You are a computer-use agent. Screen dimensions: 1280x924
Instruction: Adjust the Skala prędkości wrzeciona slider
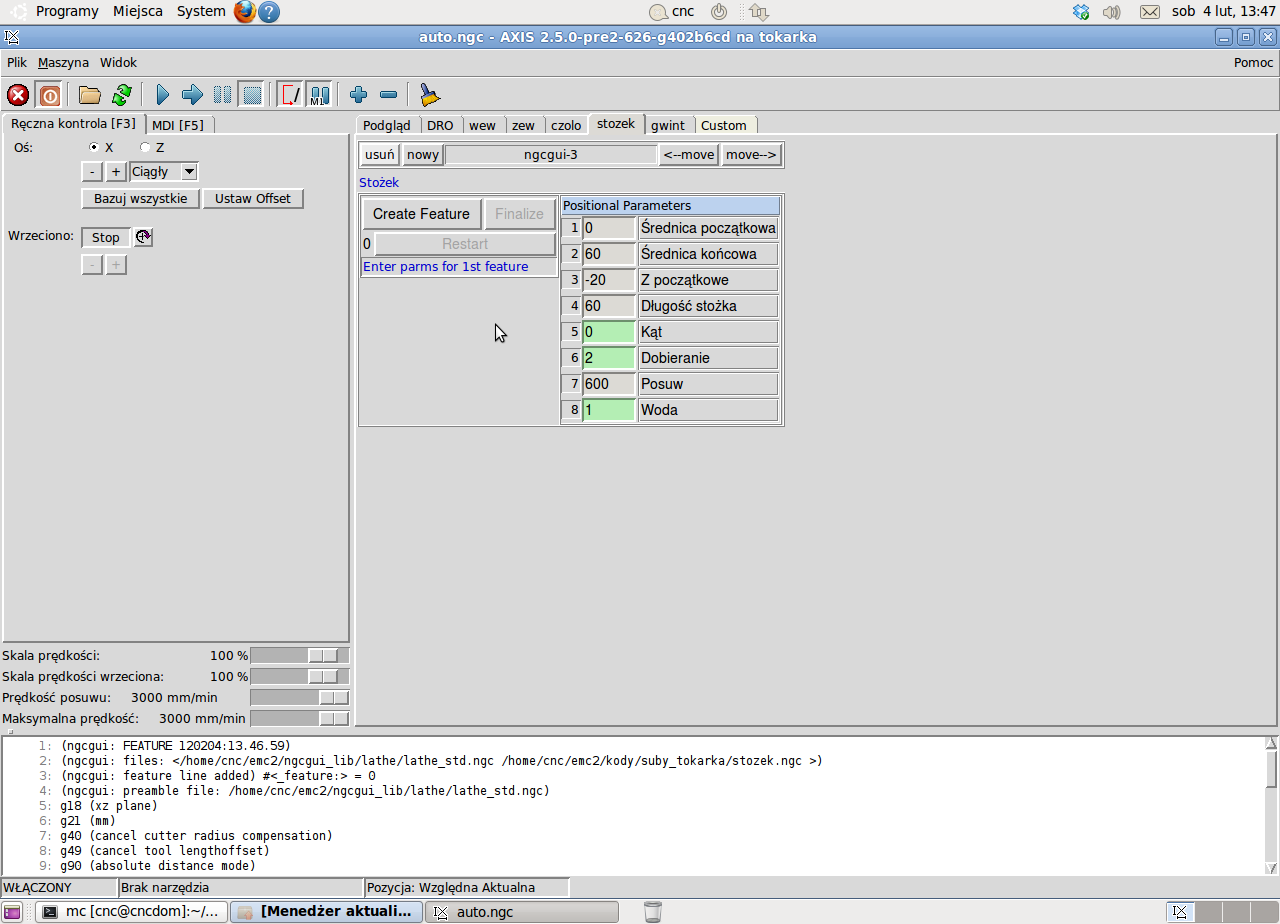tap(300, 676)
